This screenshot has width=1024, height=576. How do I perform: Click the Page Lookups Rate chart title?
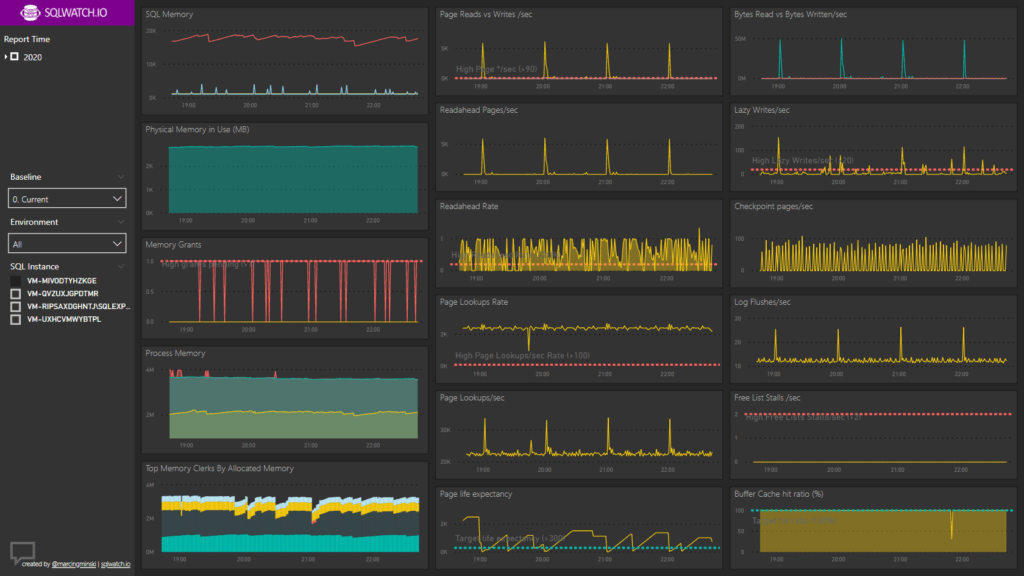click(x=473, y=302)
